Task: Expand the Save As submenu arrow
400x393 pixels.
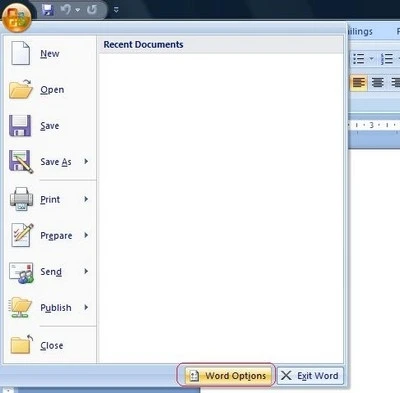Action: (x=86, y=161)
